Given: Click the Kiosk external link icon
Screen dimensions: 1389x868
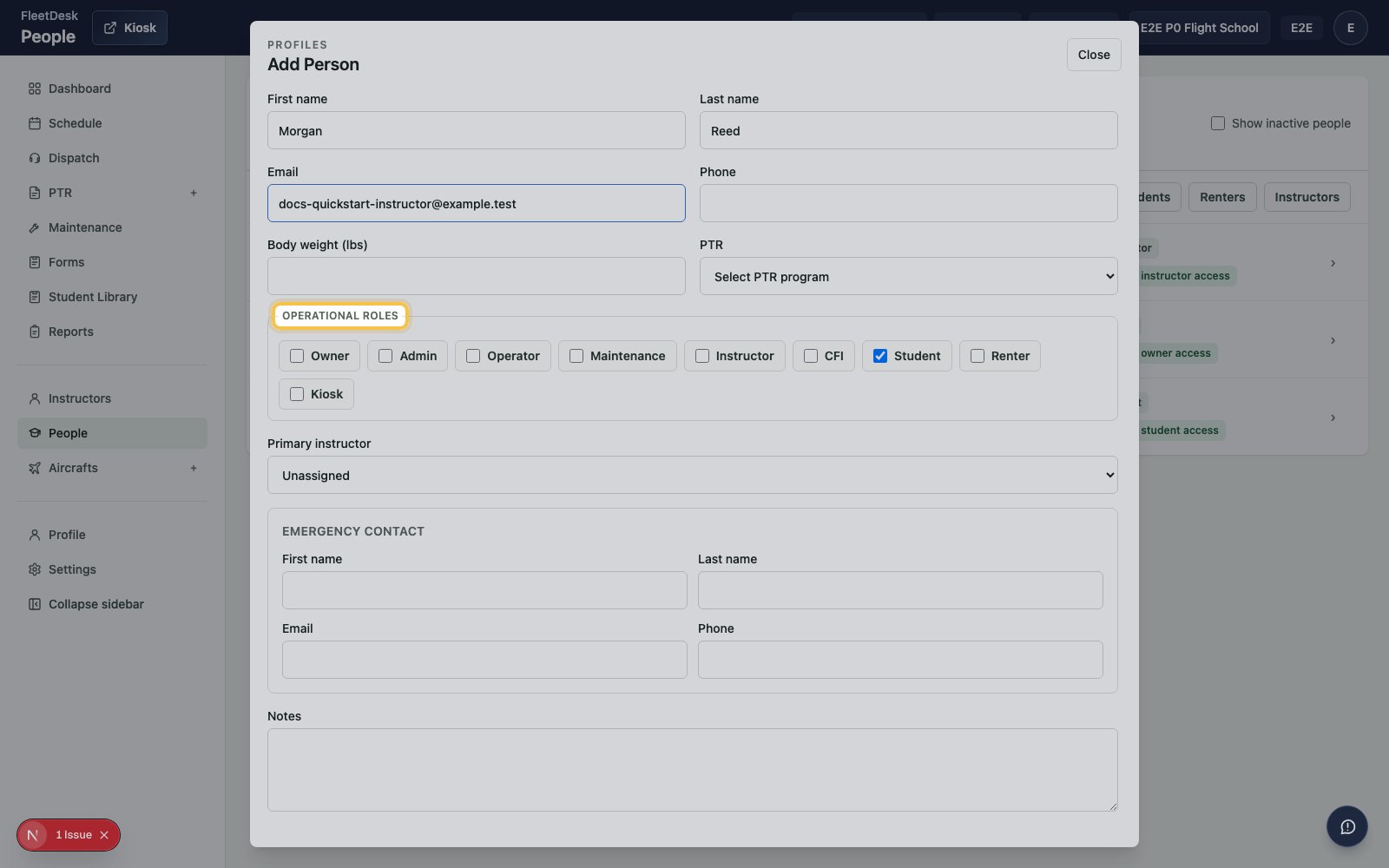Looking at the screenshot, I should (110, 28).
